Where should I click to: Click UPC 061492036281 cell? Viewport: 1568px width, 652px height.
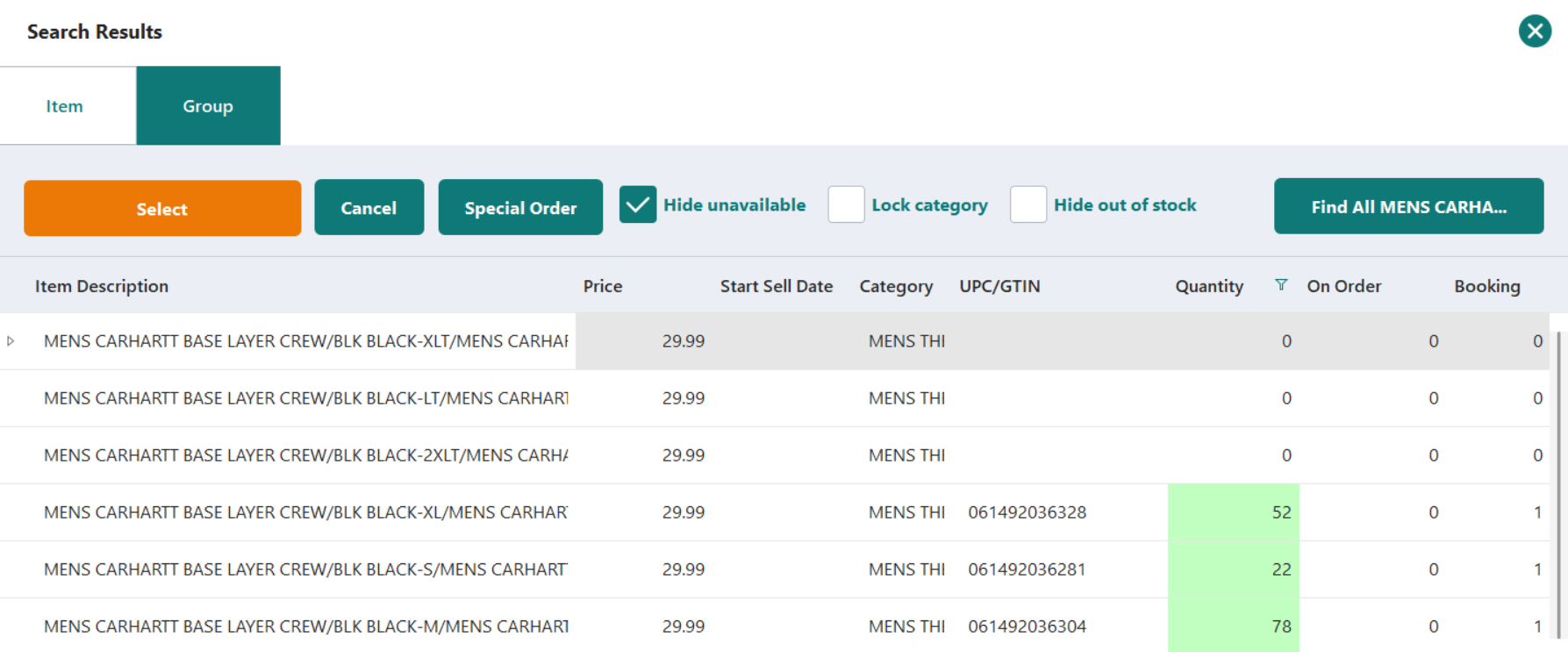point(1027,570)
